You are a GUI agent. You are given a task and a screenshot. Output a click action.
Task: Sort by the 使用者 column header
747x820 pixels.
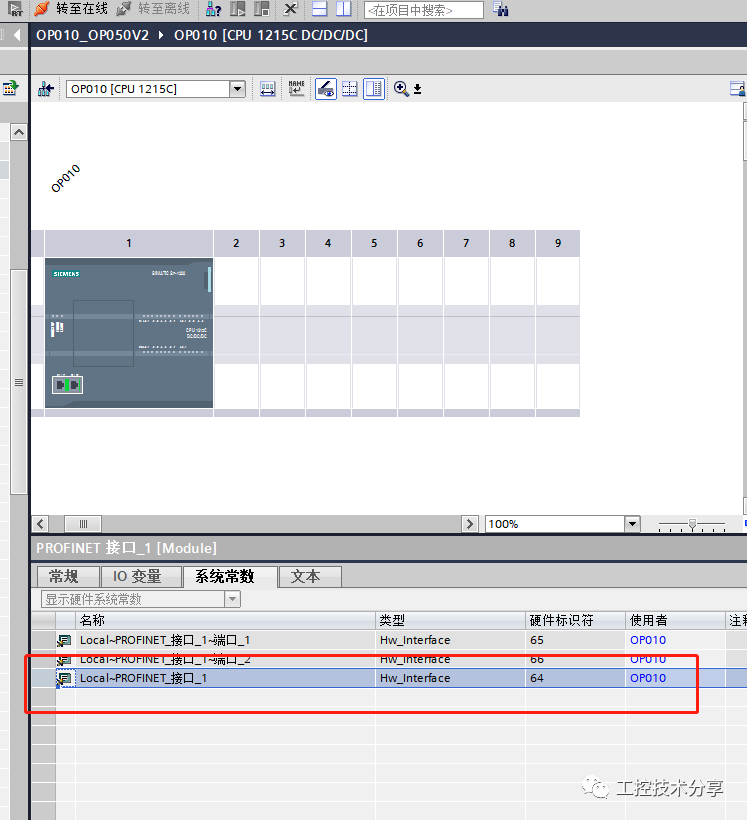(675, 620)
